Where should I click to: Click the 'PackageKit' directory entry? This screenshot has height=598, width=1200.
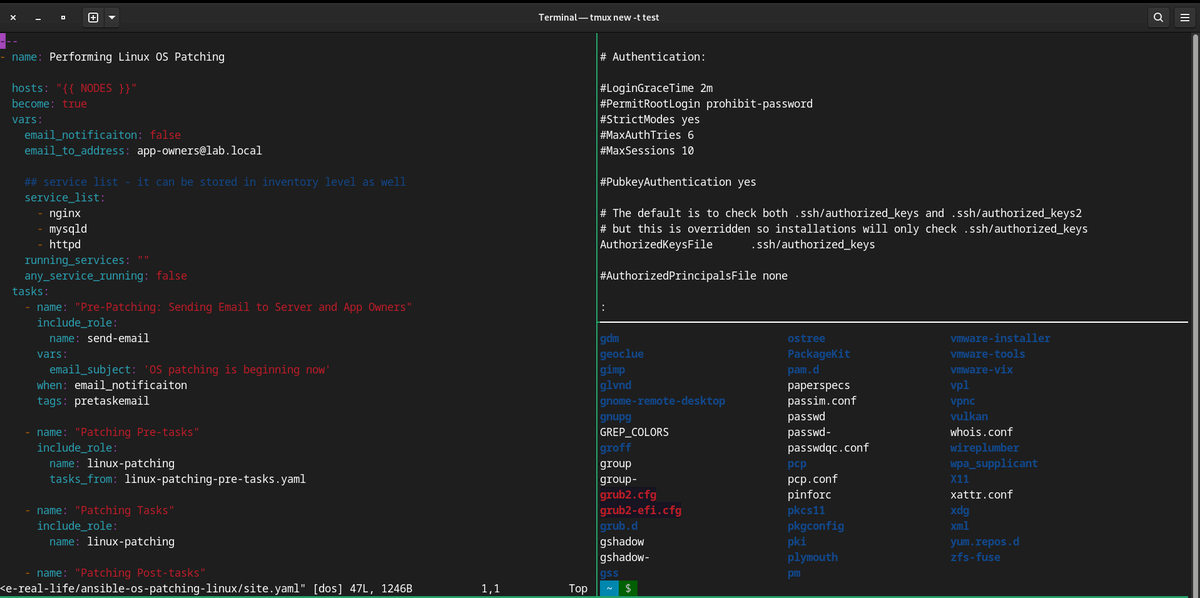tap(819, 354)
